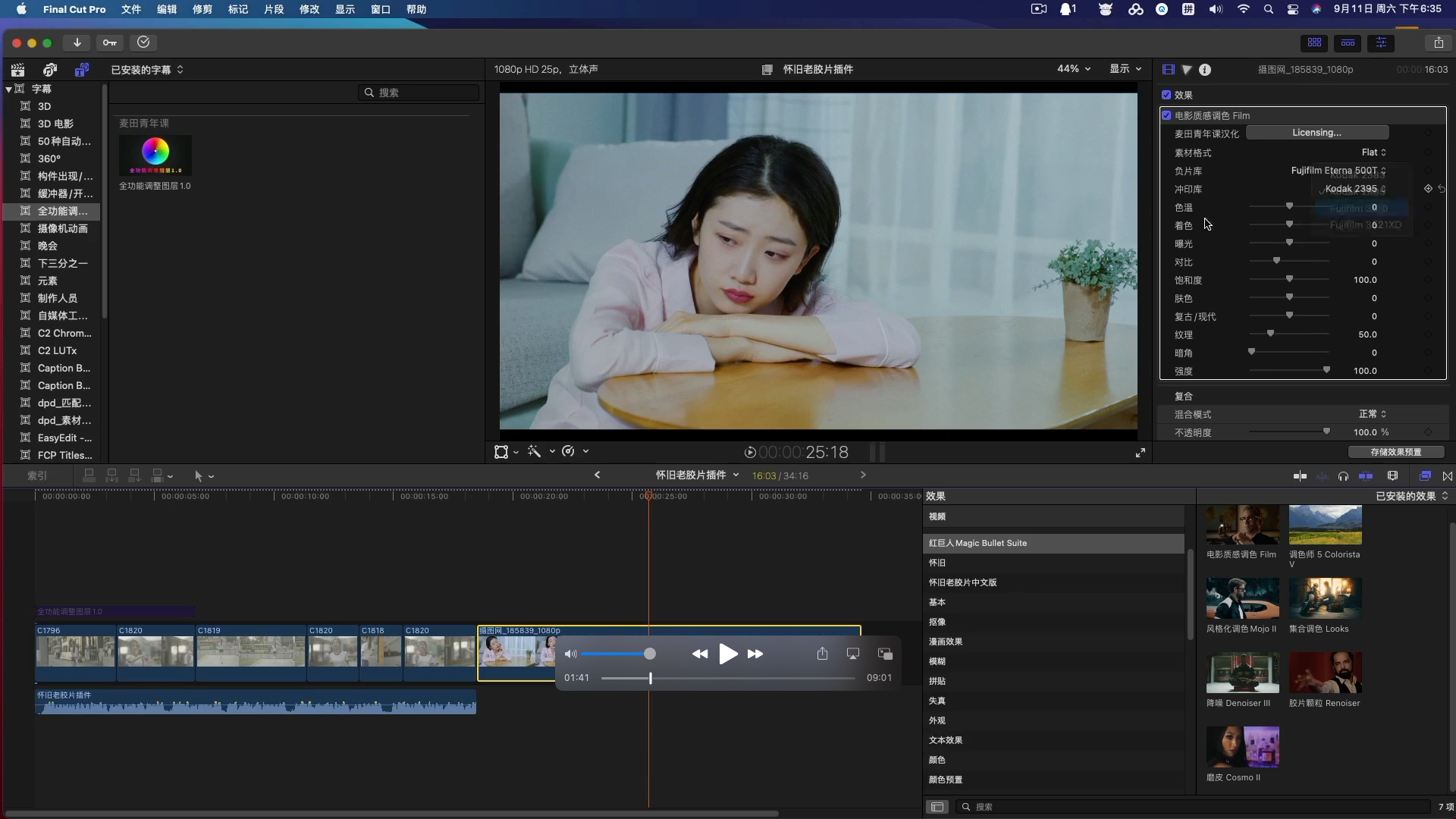Toggle effects browser layout button at bottom
The height and width of the screenshot is (819, 1456).
(937, 807)
